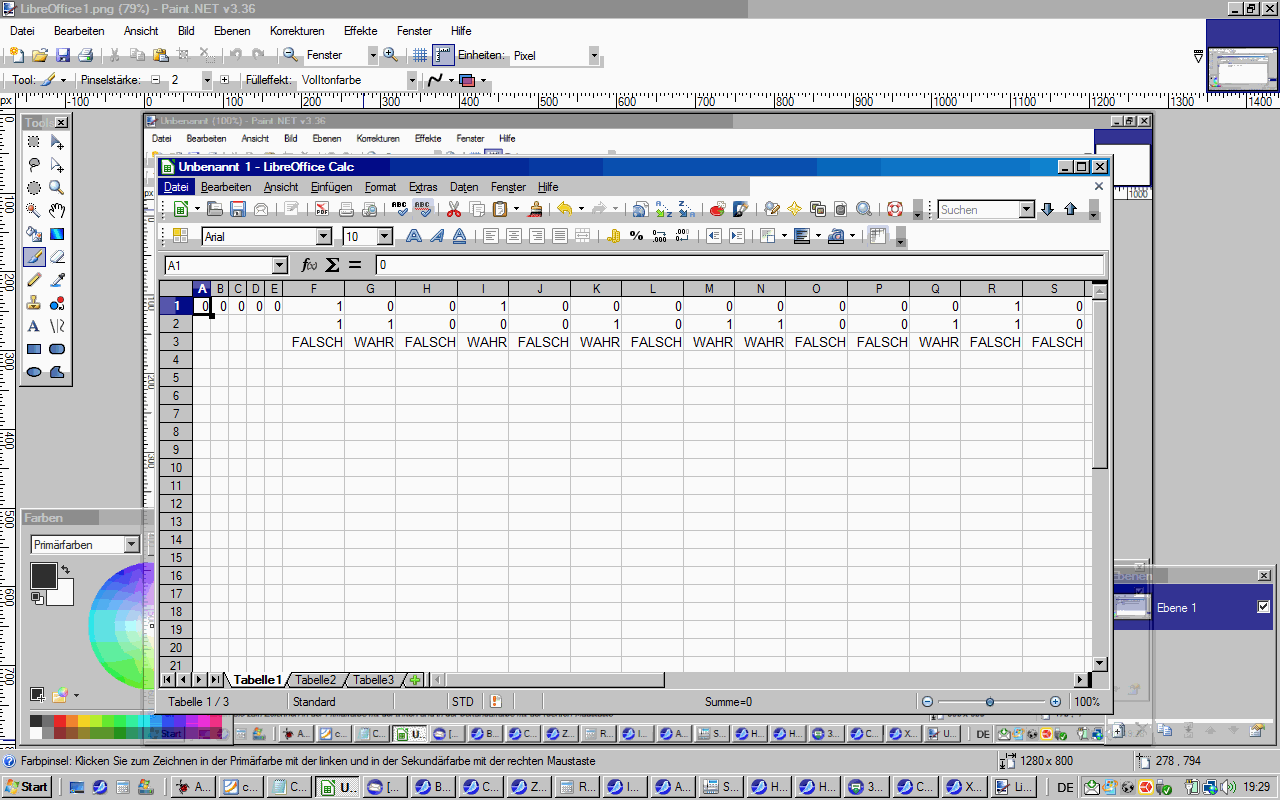Select the Eraser tool
This screenshot has width=1280, height=800.
point(57,257)
